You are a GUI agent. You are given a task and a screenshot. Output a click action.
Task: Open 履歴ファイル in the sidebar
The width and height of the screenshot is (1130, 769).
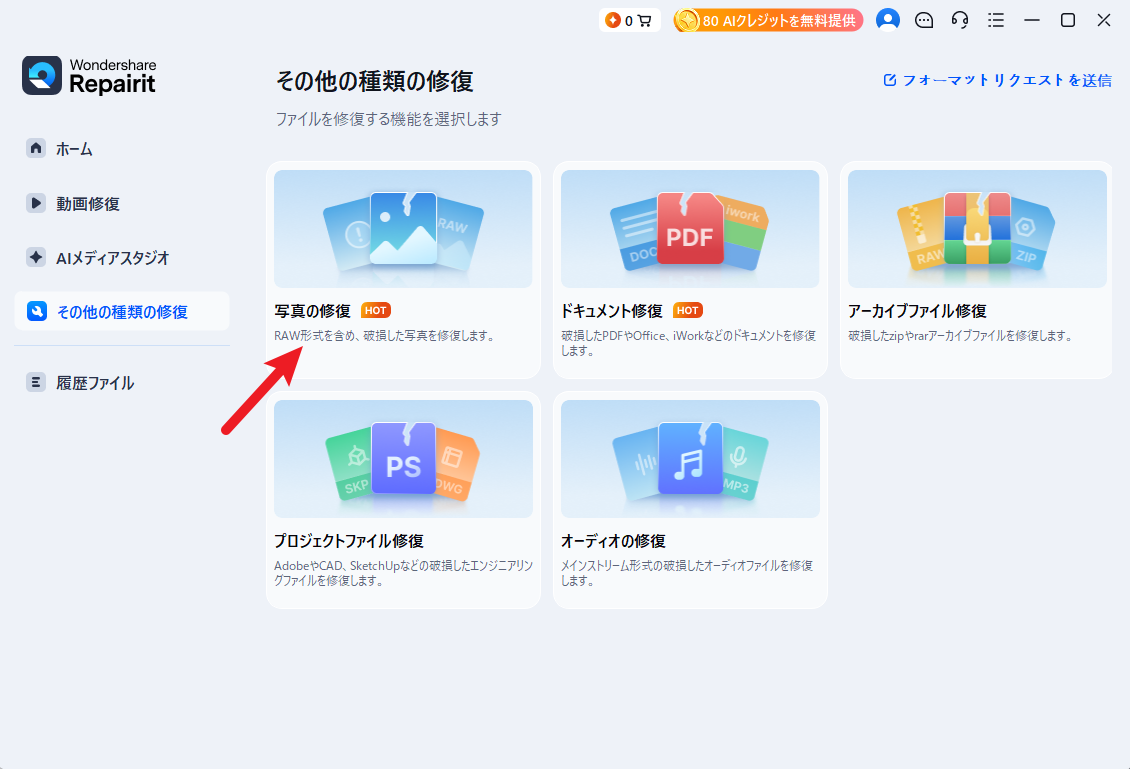(x=122, y=382)
